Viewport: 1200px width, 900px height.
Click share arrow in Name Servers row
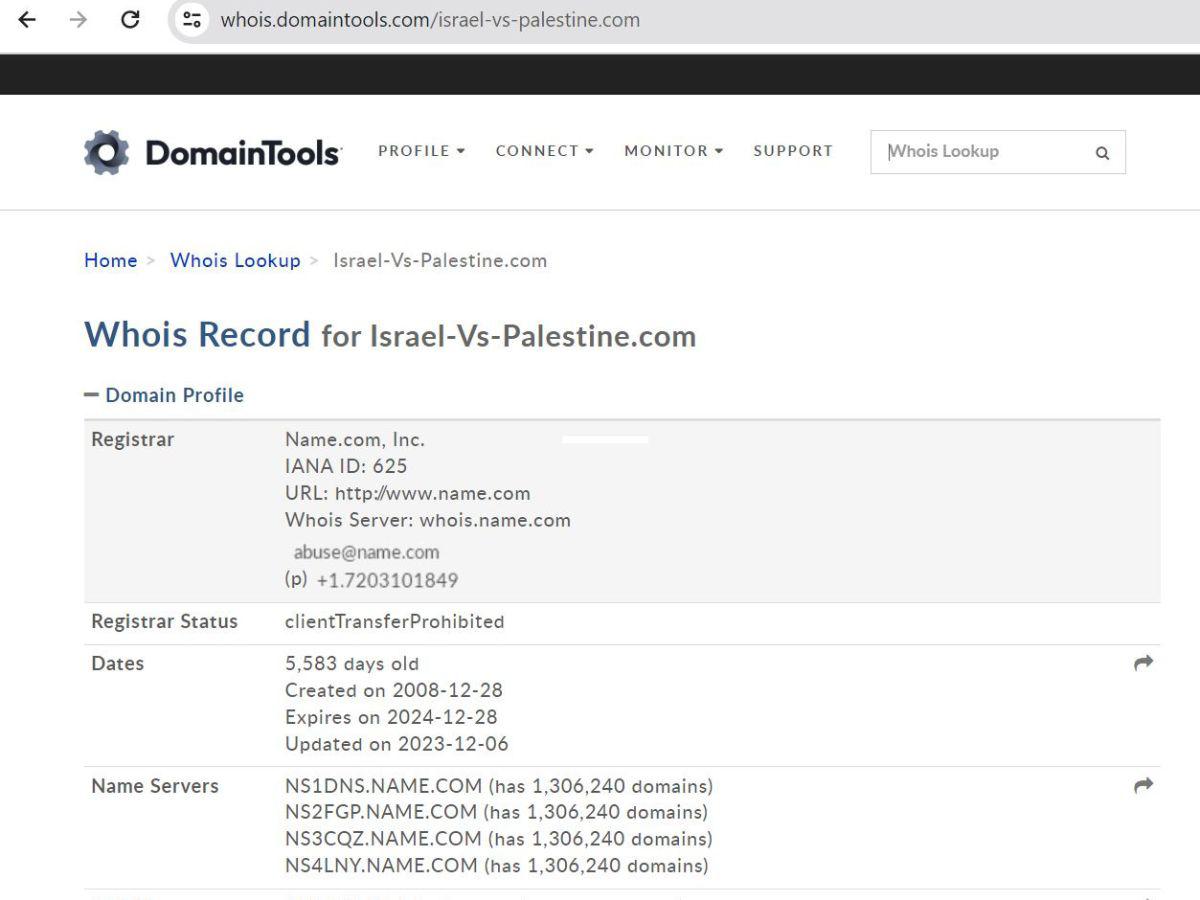[1144, 786]
